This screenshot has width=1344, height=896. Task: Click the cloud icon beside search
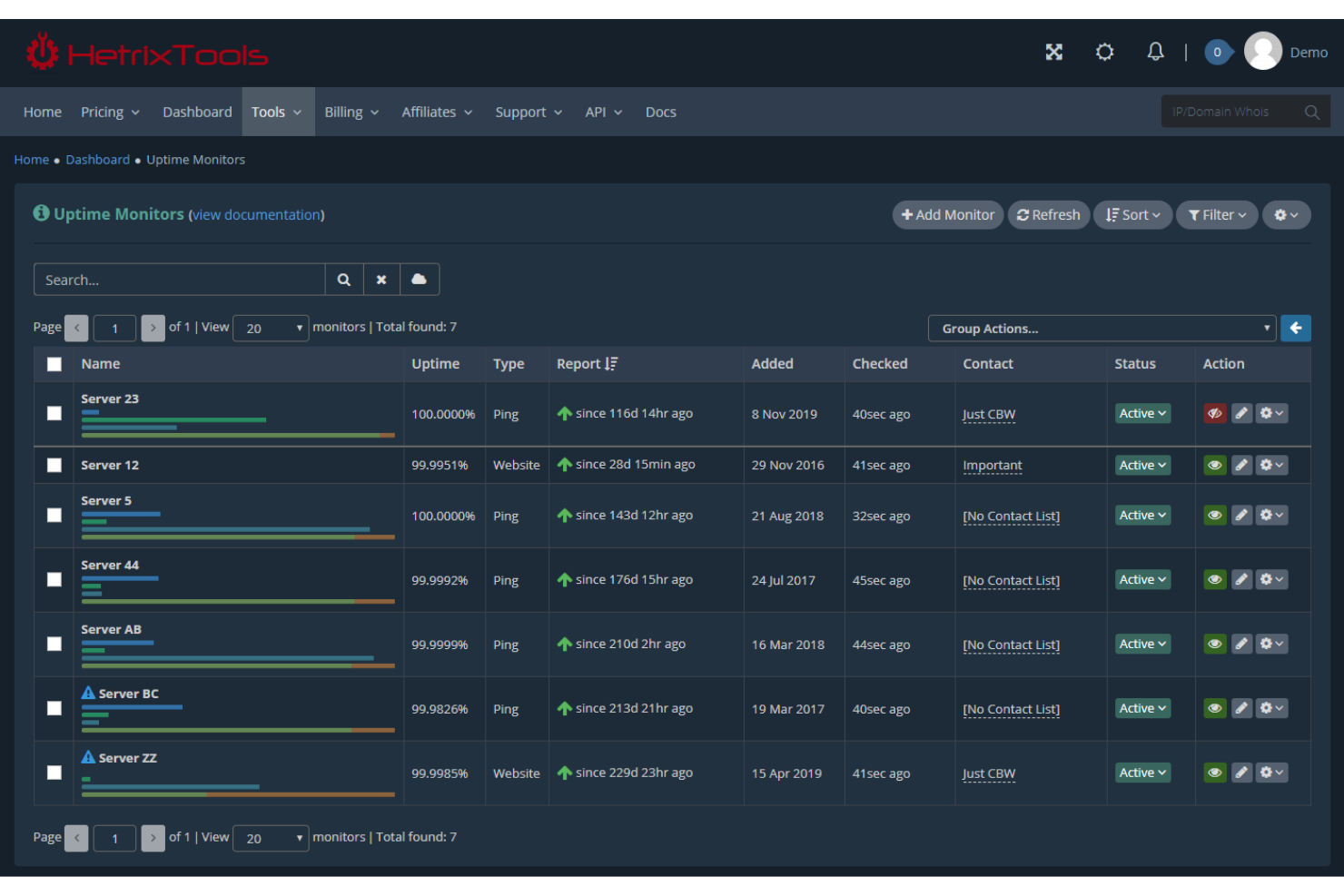coord(420,280)
